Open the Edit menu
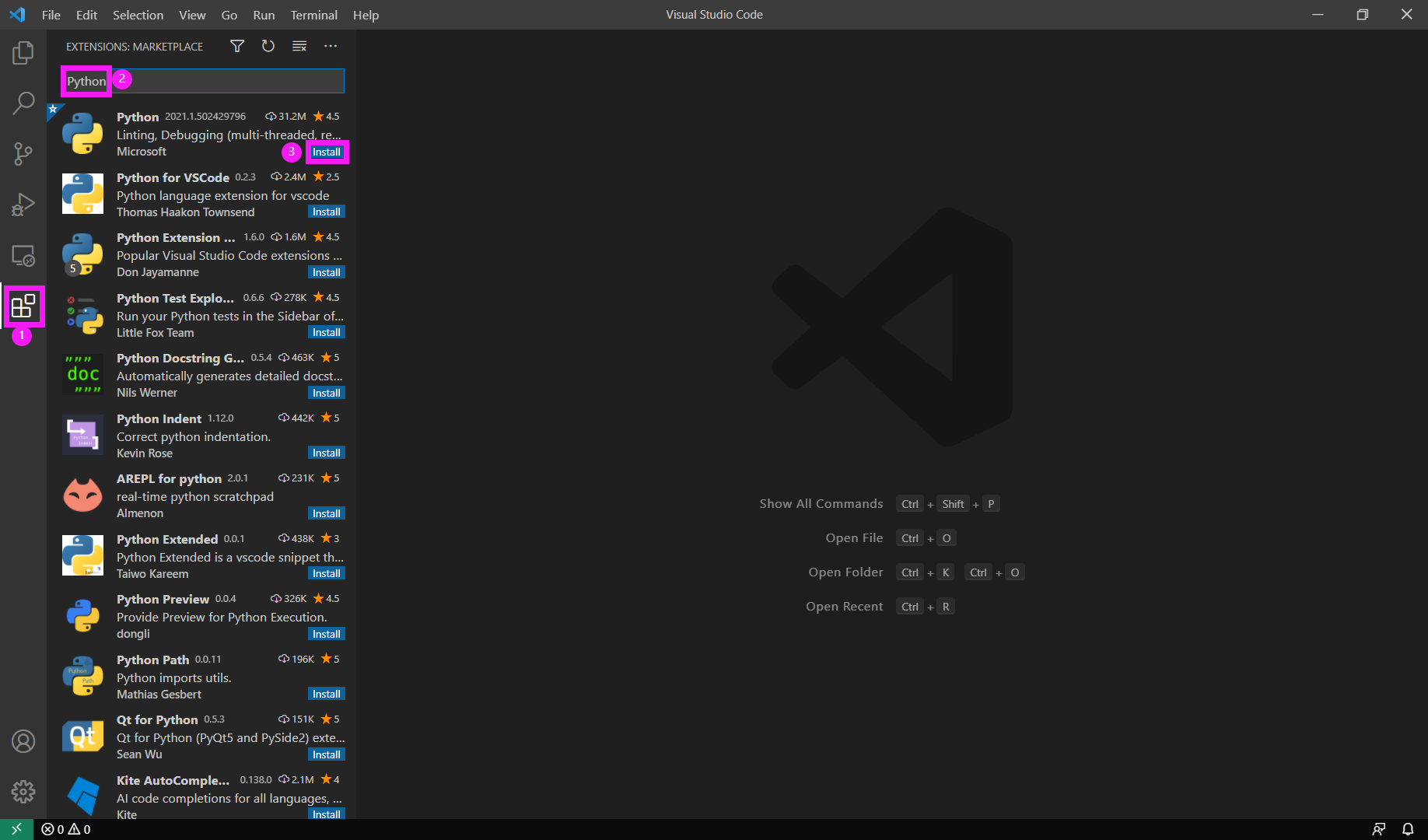1428x840 pixels. point(86,15)
